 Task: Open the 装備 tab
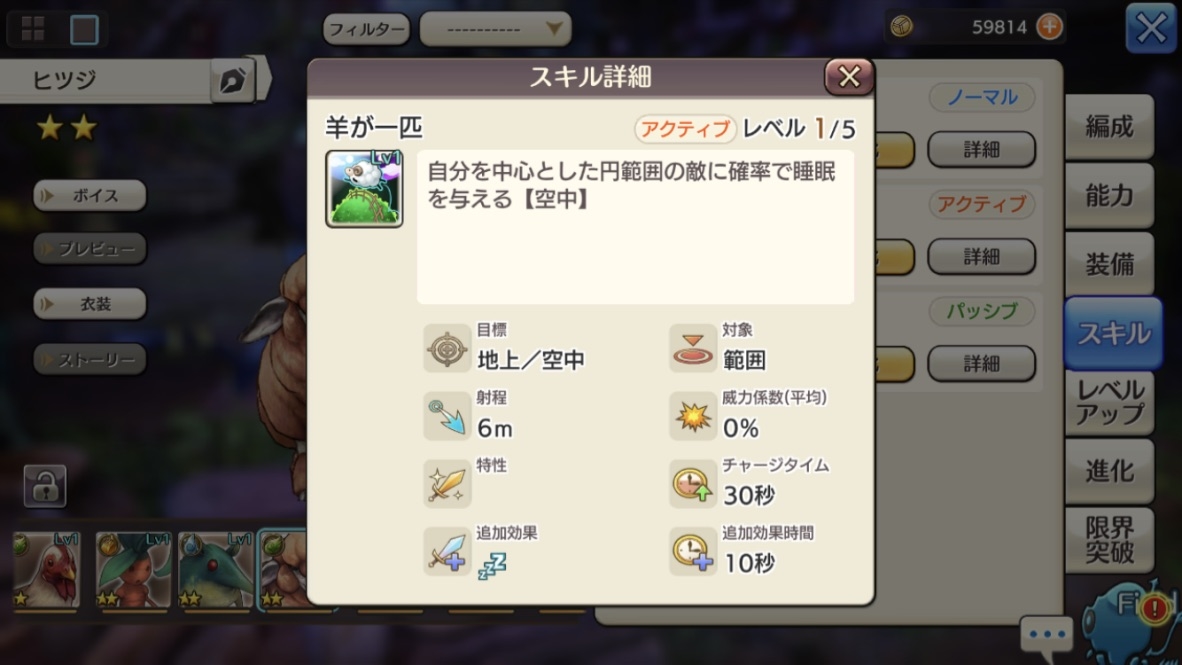pos(1109,265)
